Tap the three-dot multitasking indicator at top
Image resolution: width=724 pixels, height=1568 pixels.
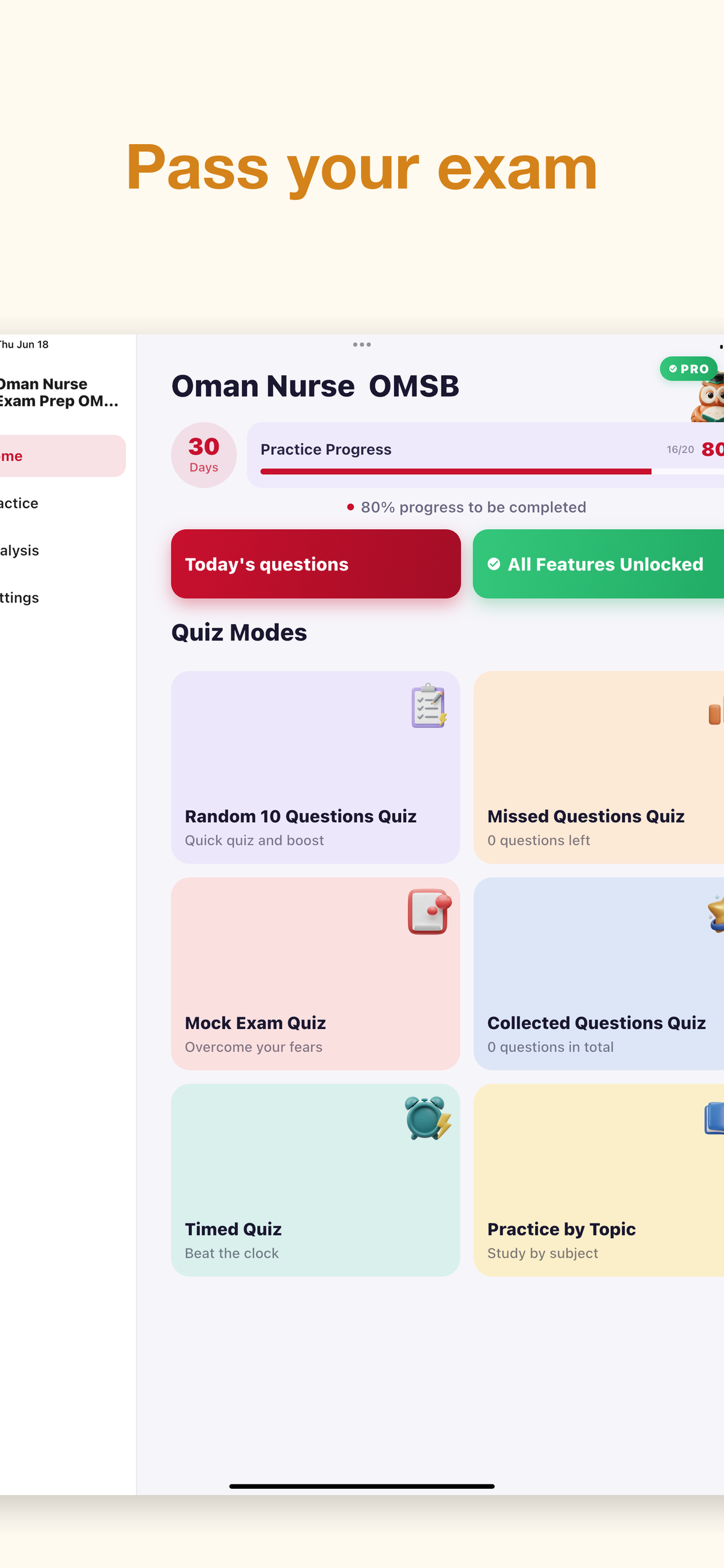[362, 345]
